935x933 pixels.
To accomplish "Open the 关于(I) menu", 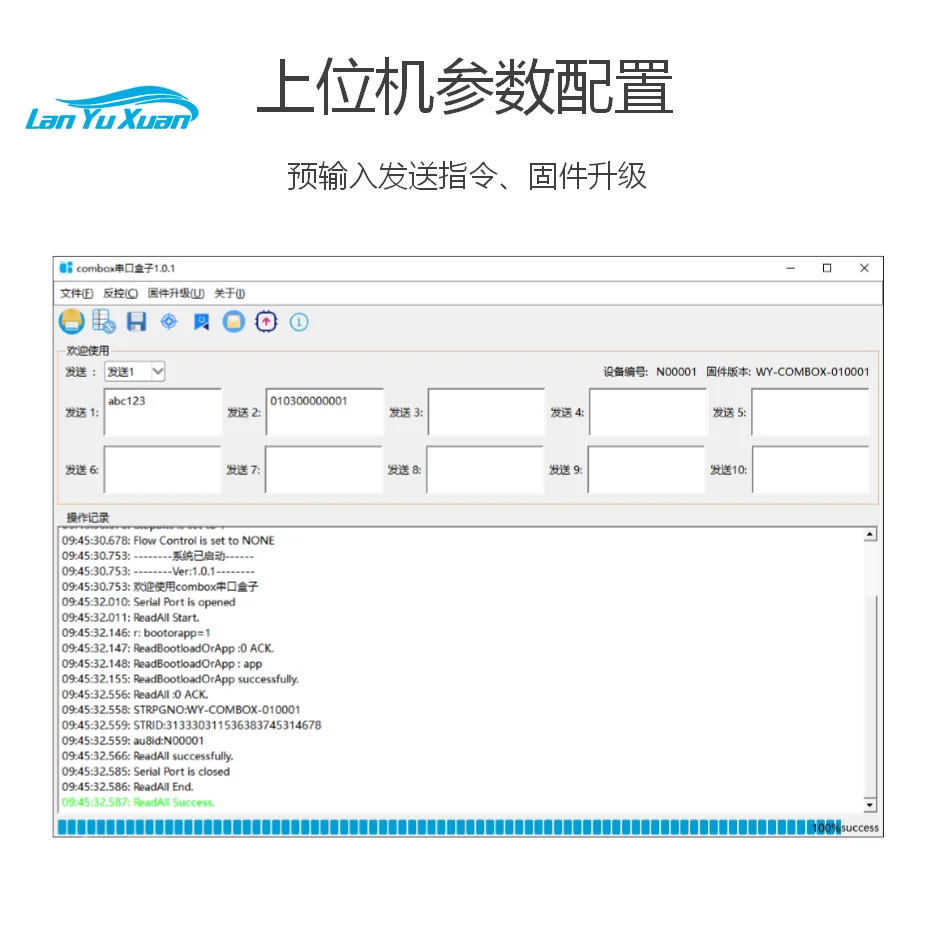I will click(230, 293).
